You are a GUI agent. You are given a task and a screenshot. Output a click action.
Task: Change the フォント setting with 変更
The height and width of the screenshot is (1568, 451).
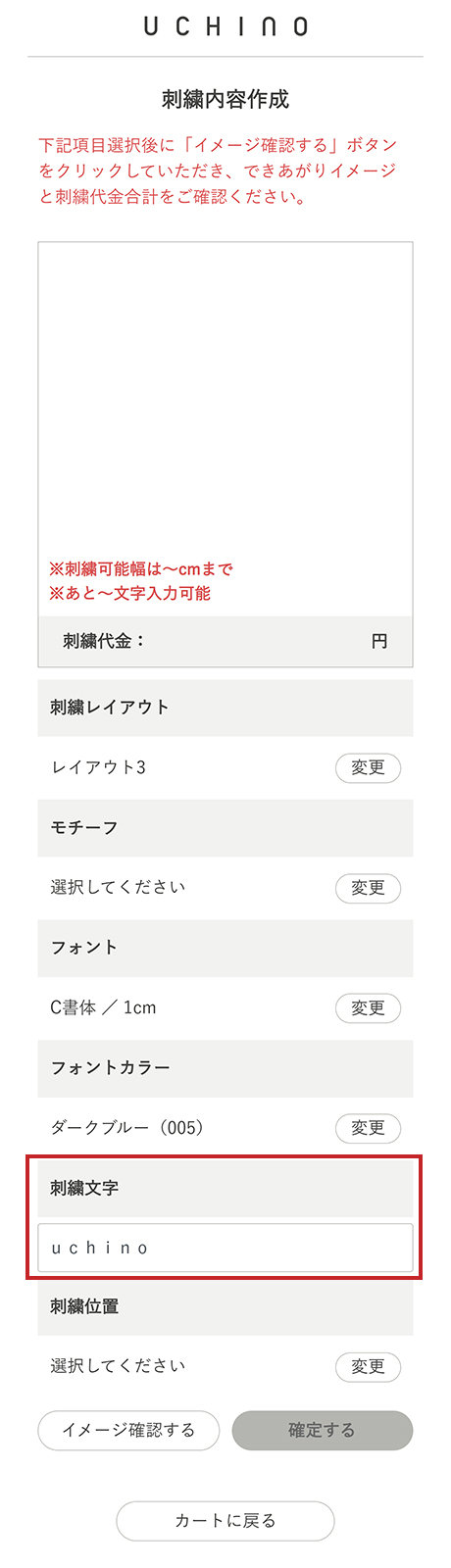(368, 1007)
